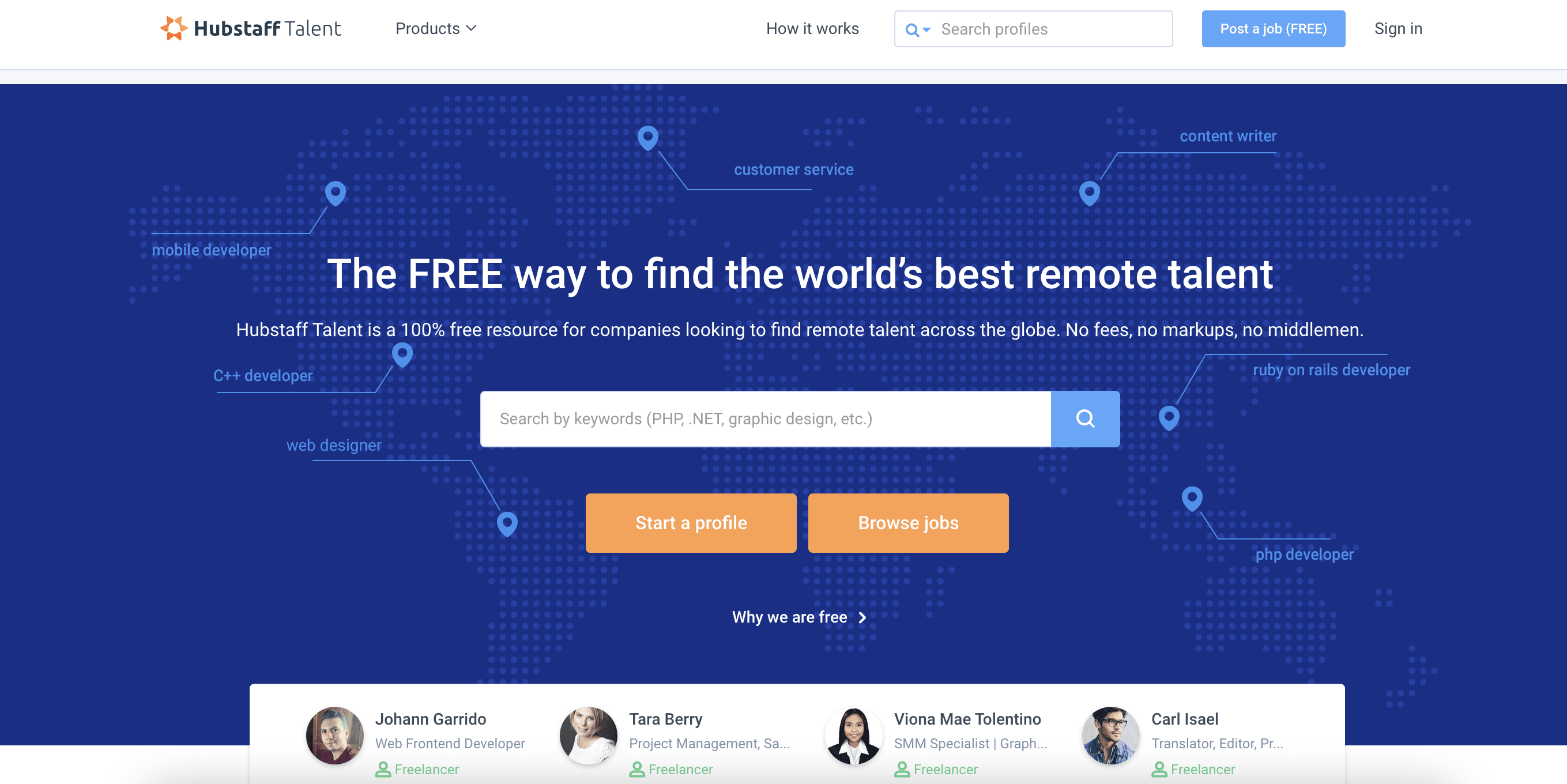The width and height of the screenshot is (1567, 784).
Task: Click the Browse jobs button
Action: tap(908, 523)
